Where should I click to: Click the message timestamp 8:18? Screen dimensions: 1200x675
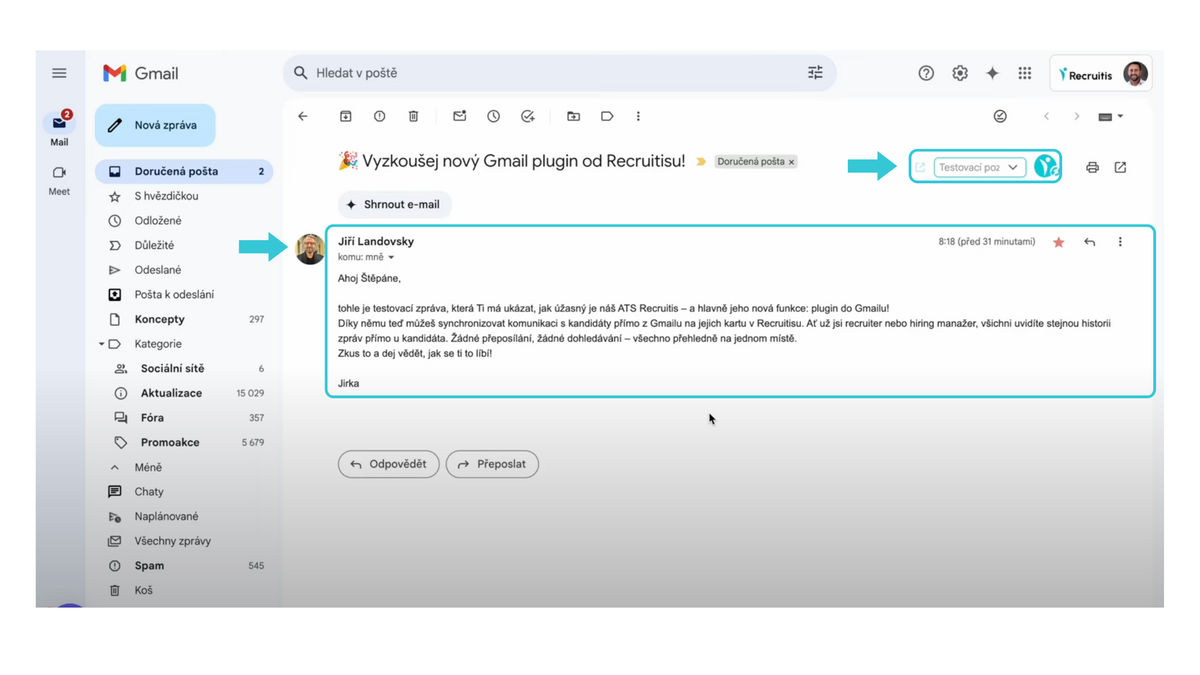[986, 242]
